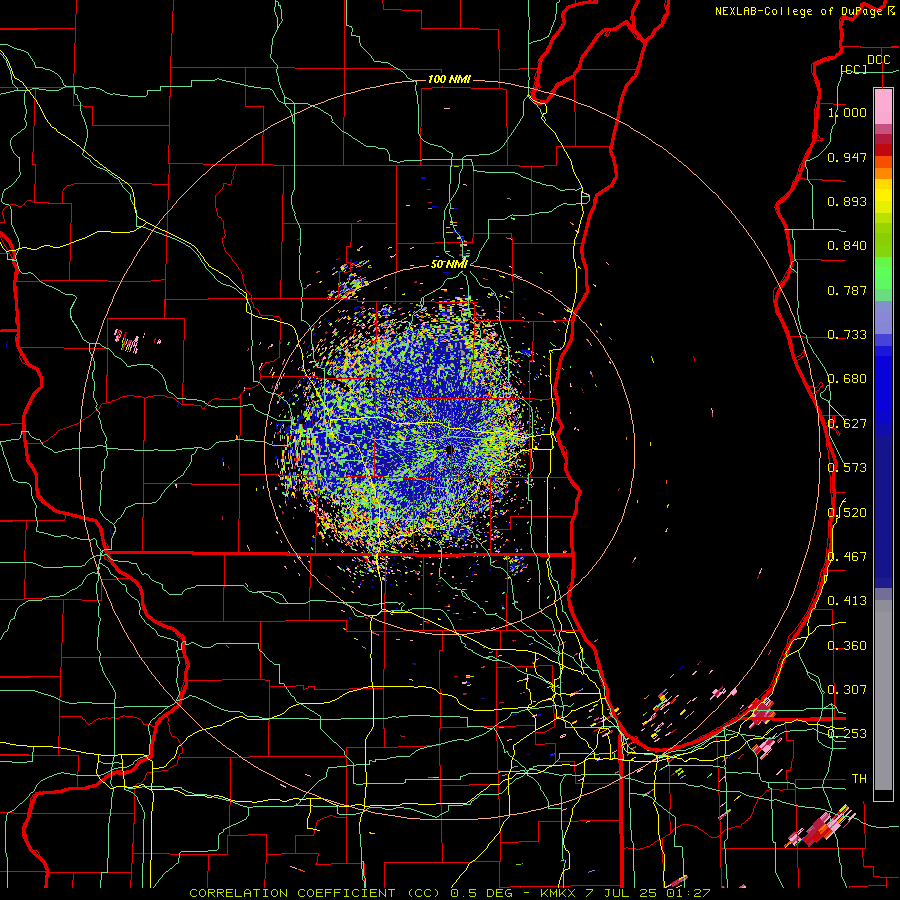
Task: Click the 7 JUL 25 date in caption
Action: [x=622, y=893]
